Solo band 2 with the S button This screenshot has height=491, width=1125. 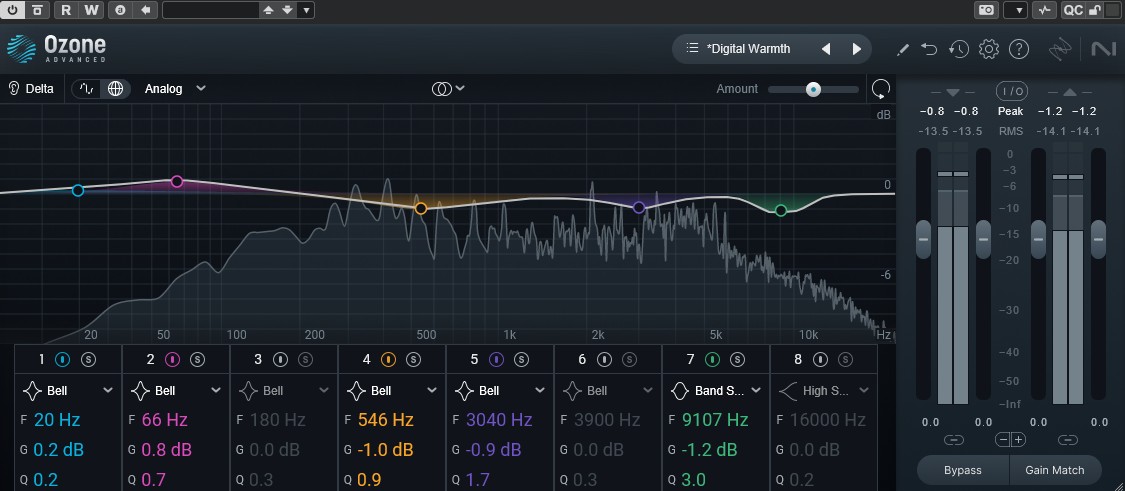point(197,359)
